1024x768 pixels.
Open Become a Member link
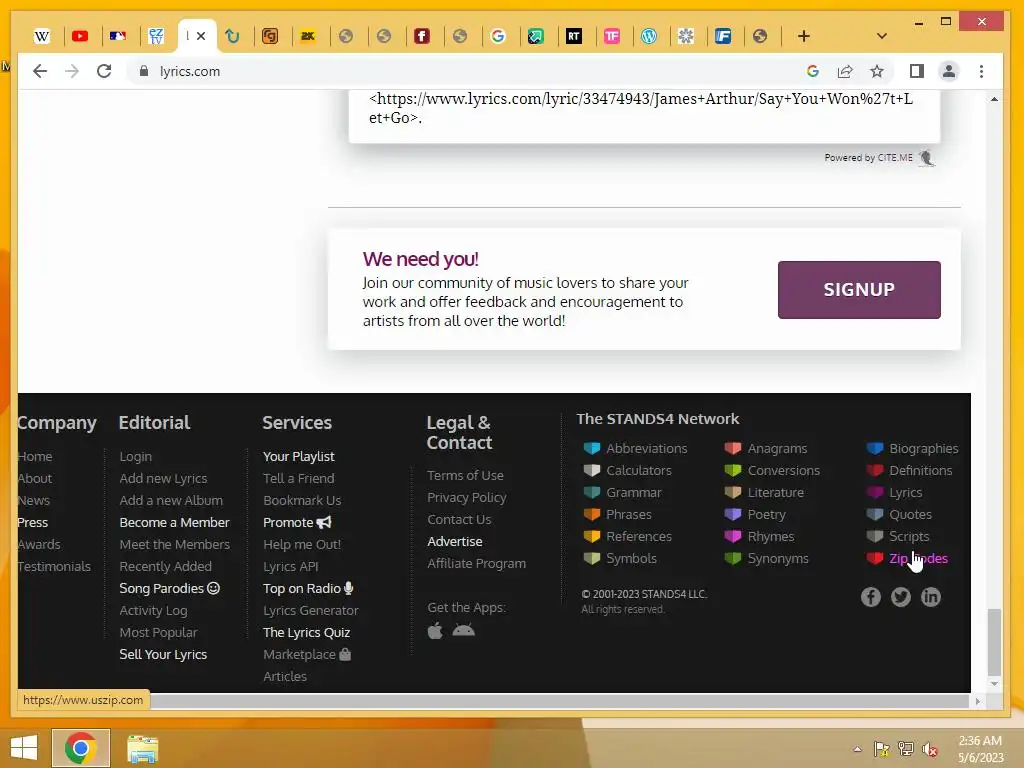(x=174, y=522)
